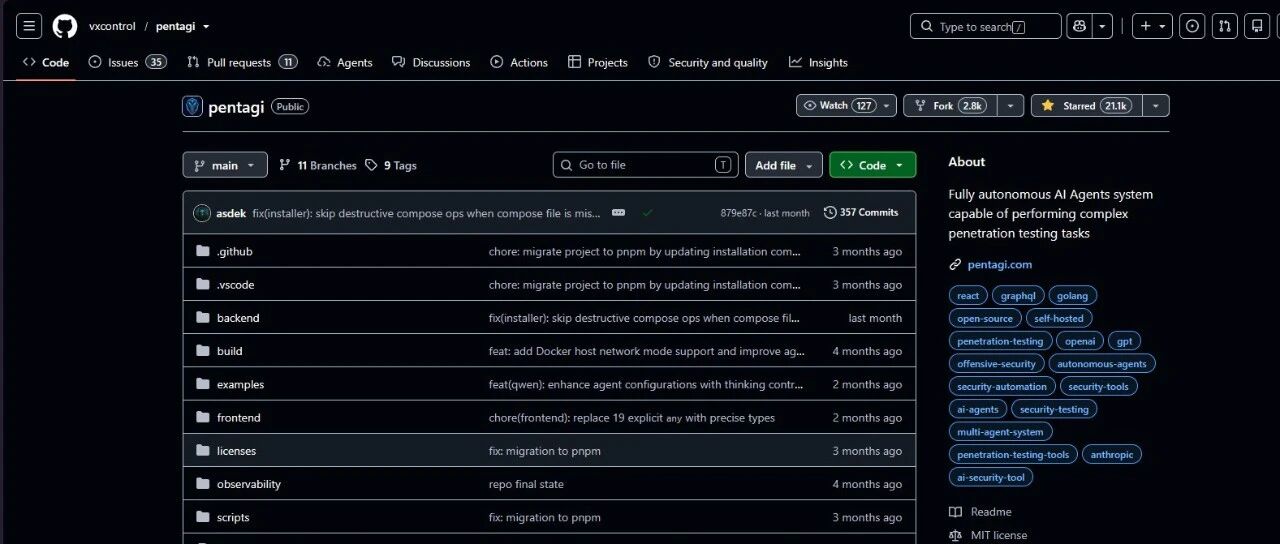
Task: Expand star lists dropdown arrow
Action: coord(1156,105)
